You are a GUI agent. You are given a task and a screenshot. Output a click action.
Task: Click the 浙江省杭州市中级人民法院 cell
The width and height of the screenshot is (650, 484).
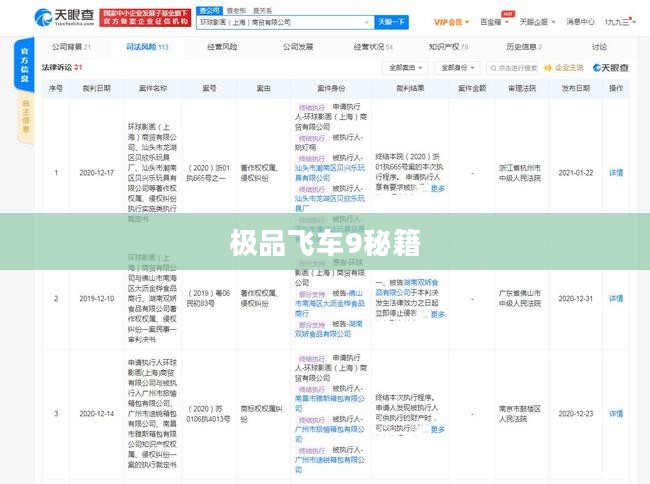tap(520, 173)
